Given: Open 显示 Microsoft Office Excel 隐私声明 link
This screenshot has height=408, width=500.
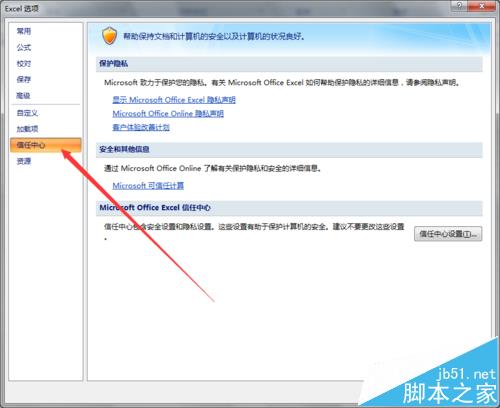Looking at the screenshot, I should tap(174, 100).
